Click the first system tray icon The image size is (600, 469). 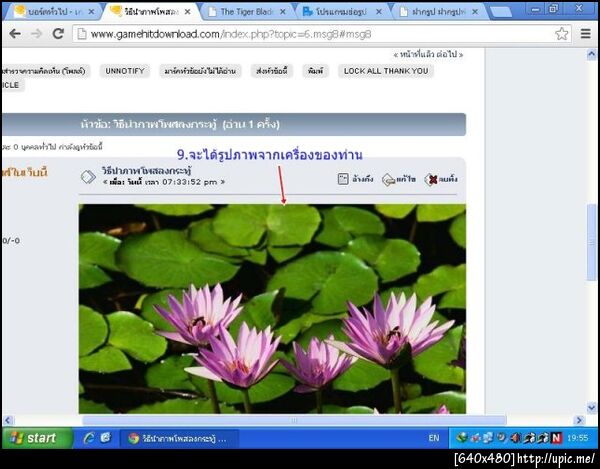(461, 438)
